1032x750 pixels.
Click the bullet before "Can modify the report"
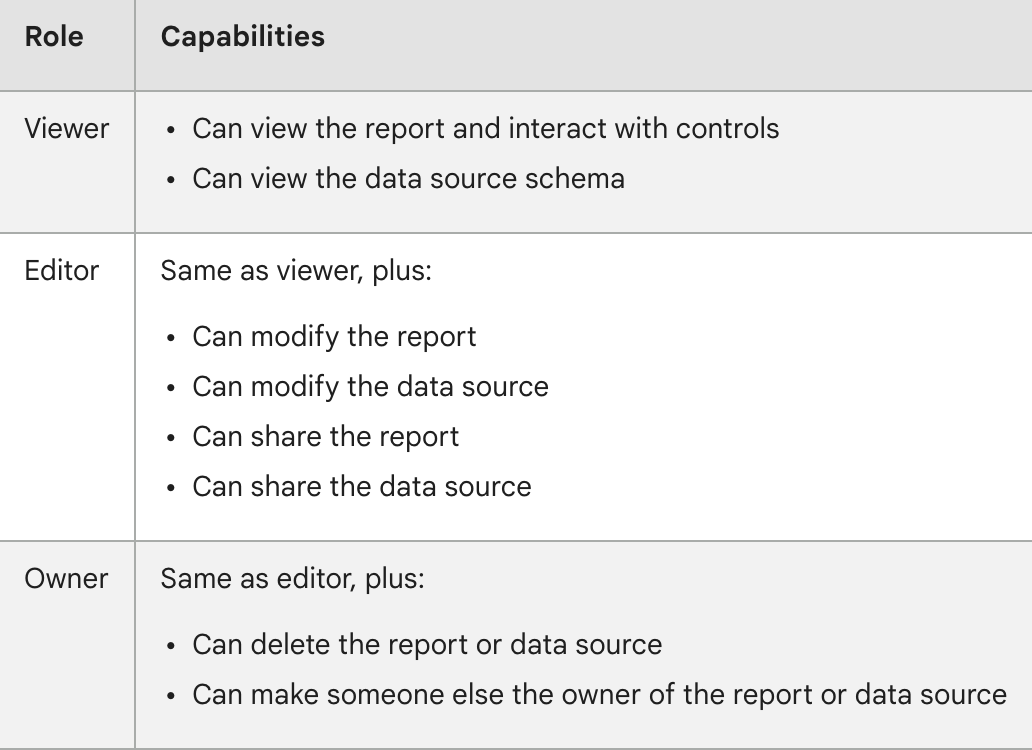[173, 337]
